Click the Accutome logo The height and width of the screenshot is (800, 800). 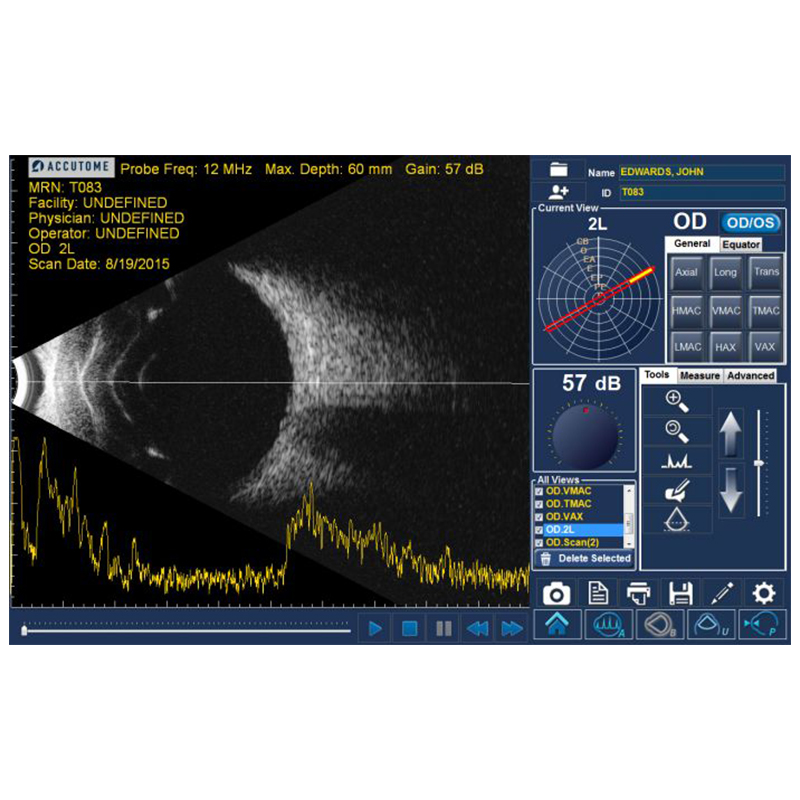pos(71,167)
